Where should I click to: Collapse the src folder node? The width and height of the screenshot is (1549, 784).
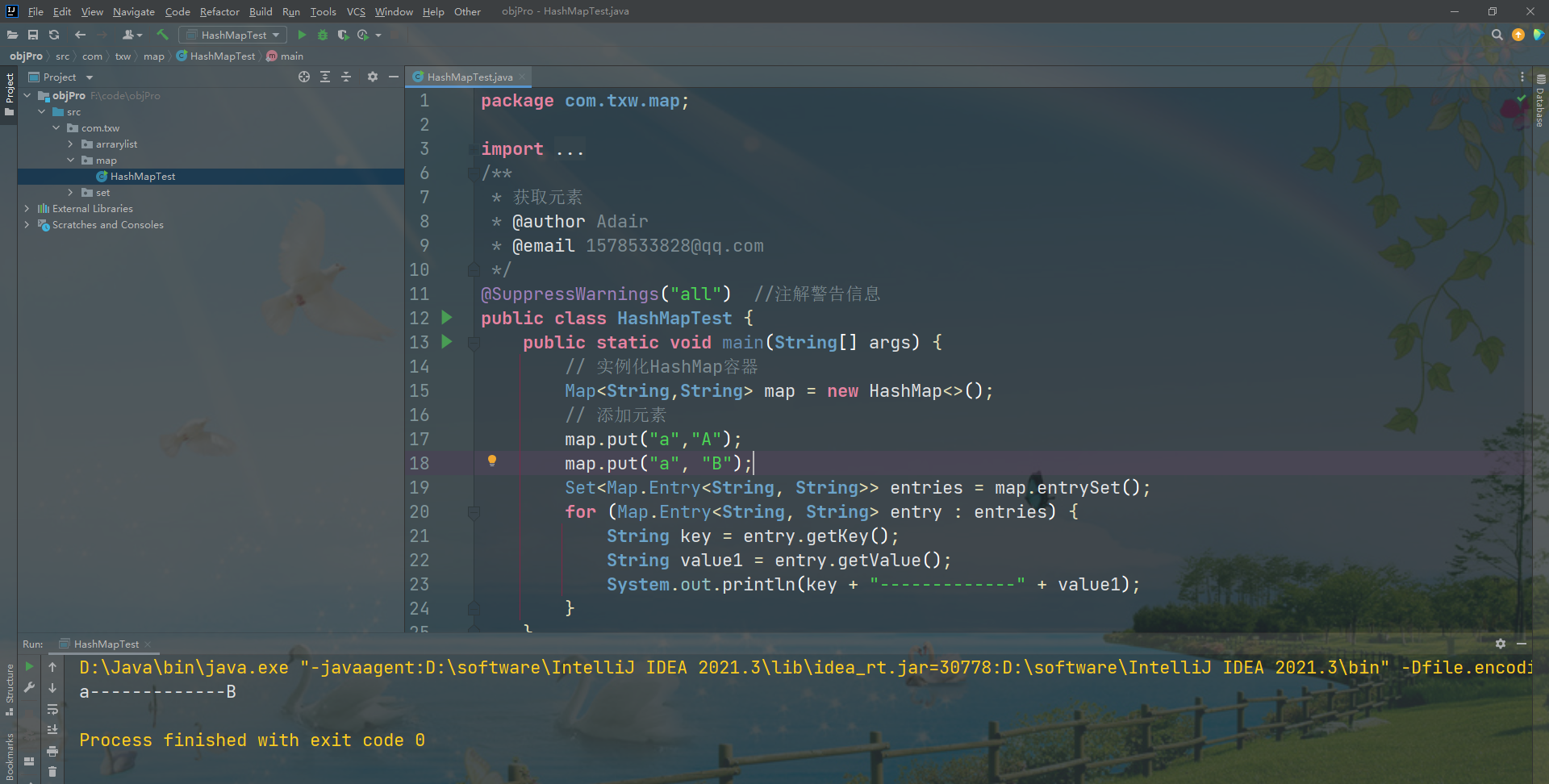coord(41,111)
